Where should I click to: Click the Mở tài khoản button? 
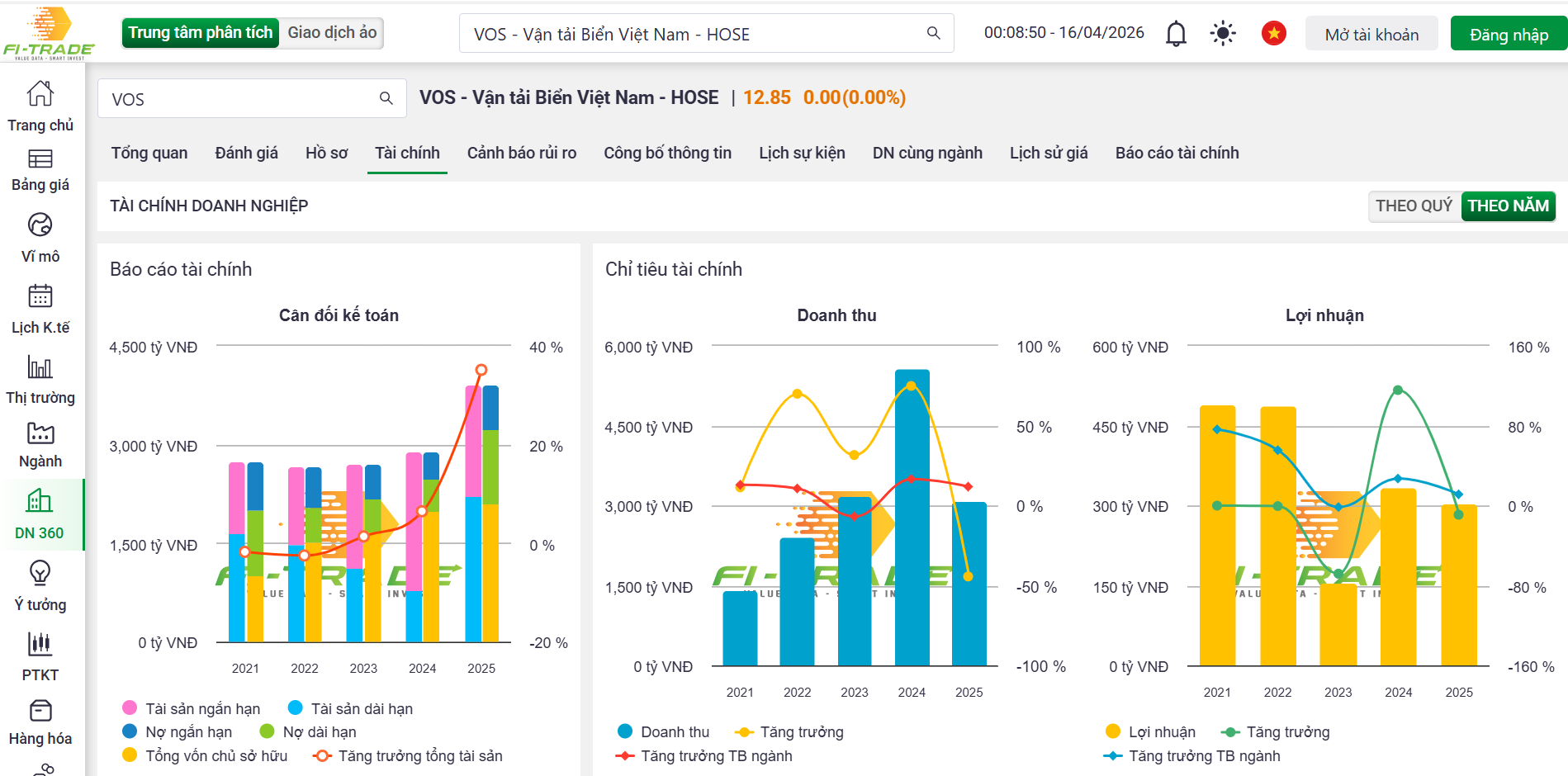1371,35
